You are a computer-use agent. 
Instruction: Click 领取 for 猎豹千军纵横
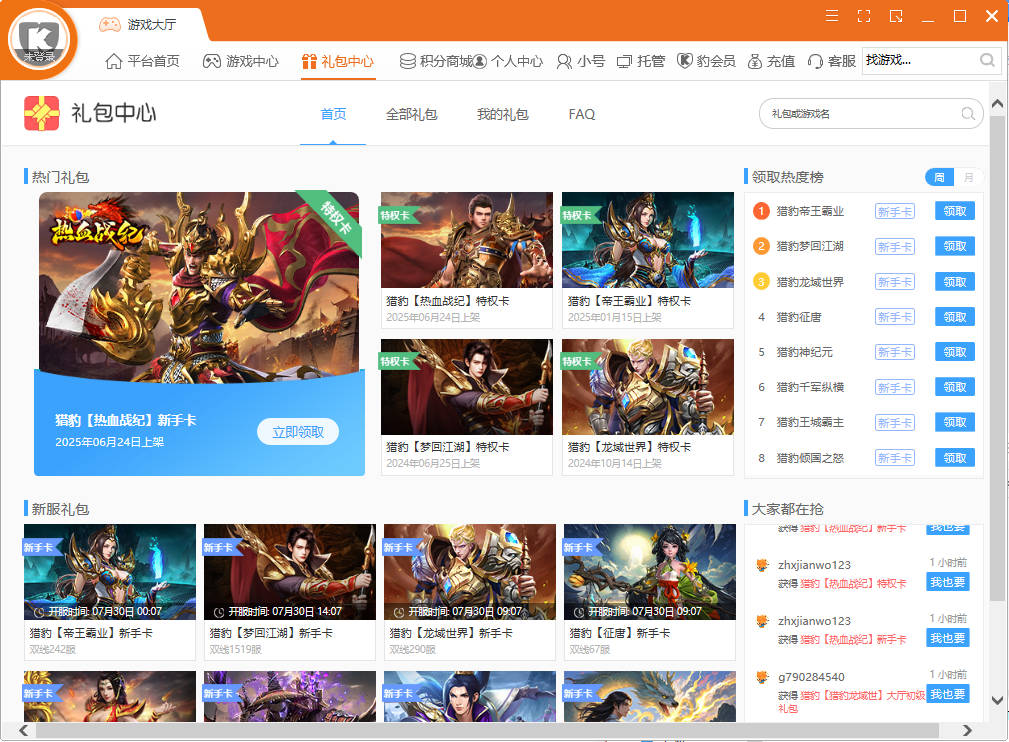click(x=955, y=387)
